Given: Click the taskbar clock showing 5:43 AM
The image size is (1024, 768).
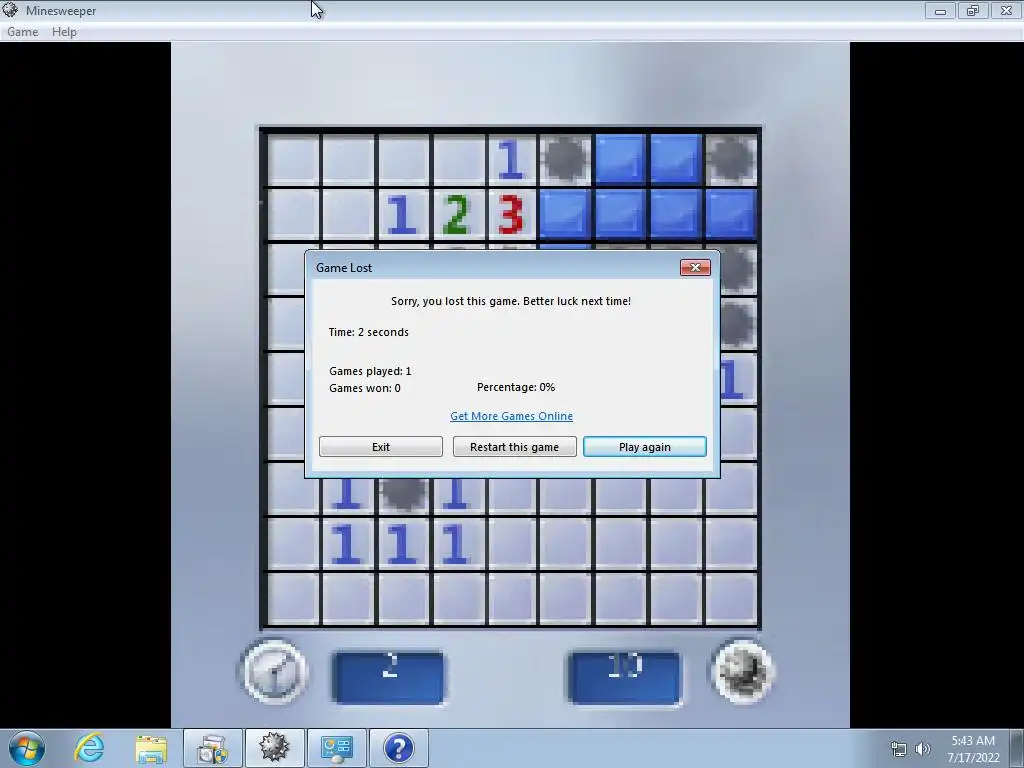Looking at the screenshot, I should click(973, 748).
